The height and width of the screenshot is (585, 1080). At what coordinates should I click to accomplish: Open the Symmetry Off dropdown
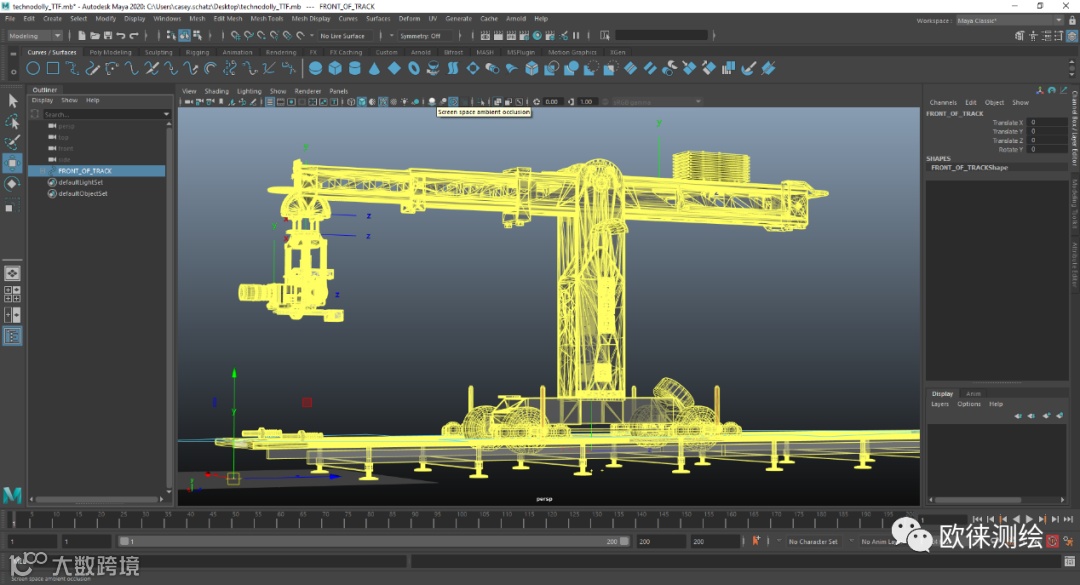click(x=427, y=36)
